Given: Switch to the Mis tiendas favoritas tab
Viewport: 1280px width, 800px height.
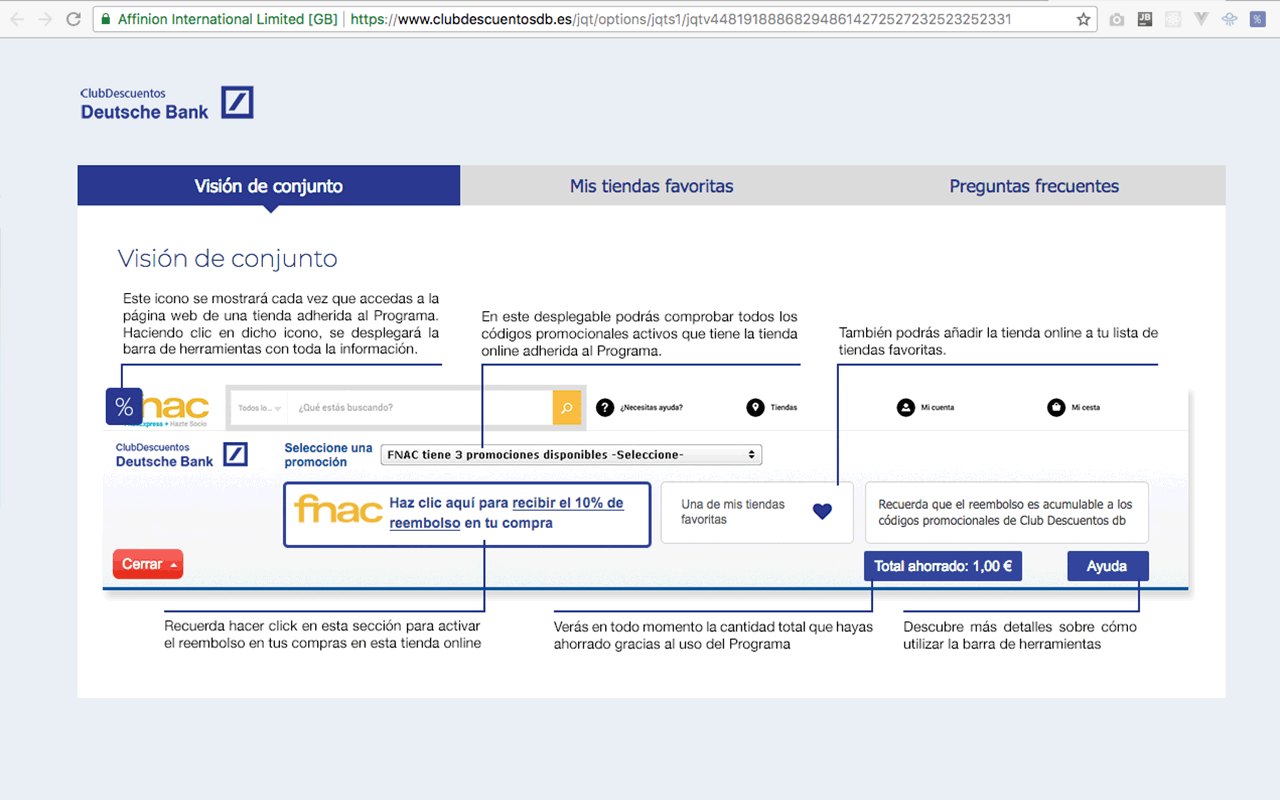Looking at the screenshot, I should pos(652,186).
